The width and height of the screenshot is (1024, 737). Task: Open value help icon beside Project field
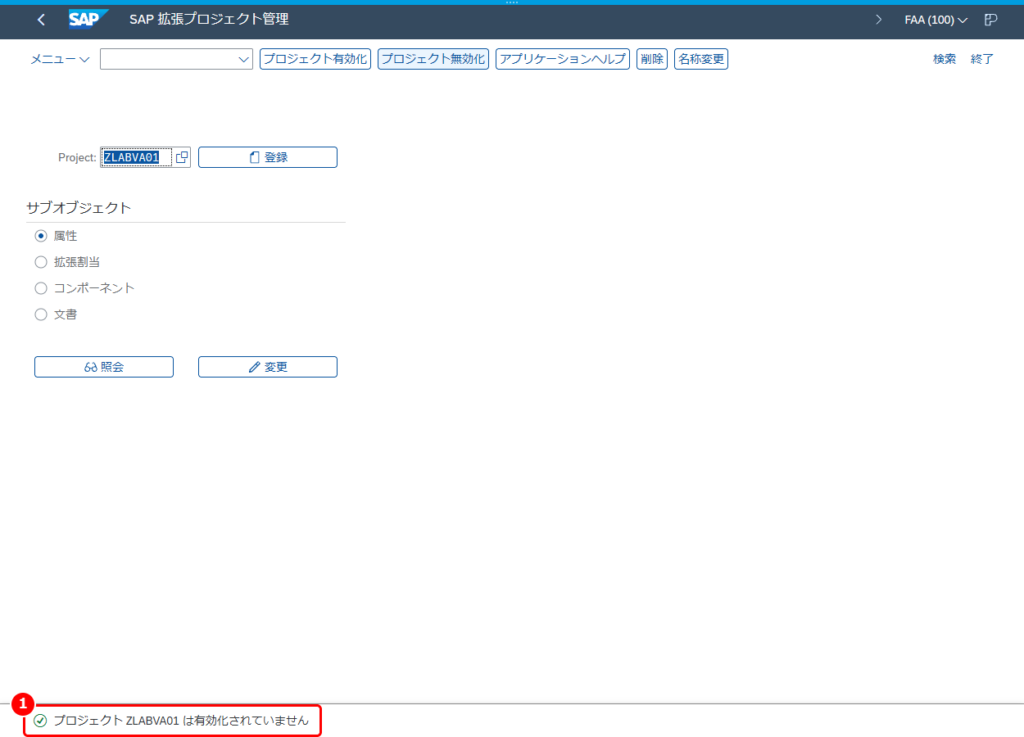click(x=182, y=157)
